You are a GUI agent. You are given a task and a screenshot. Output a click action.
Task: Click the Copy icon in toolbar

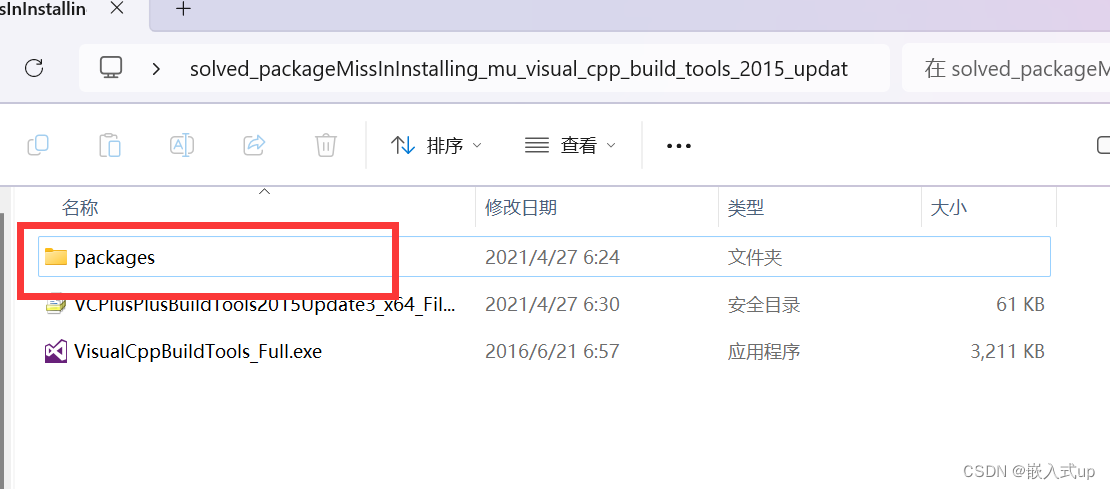click(38, 145)
